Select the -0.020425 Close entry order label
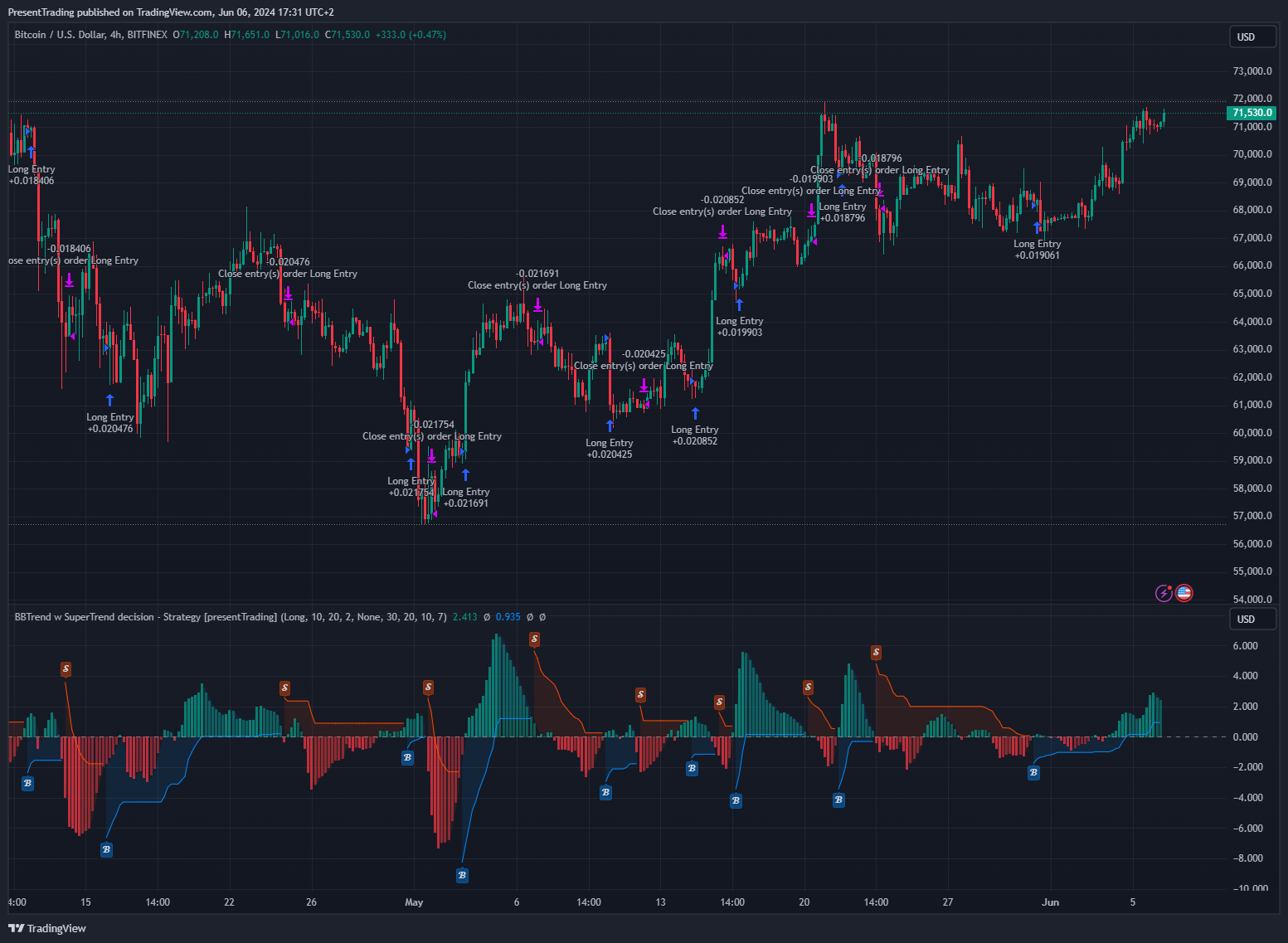The image size is (1288, 943). point(644,360)
